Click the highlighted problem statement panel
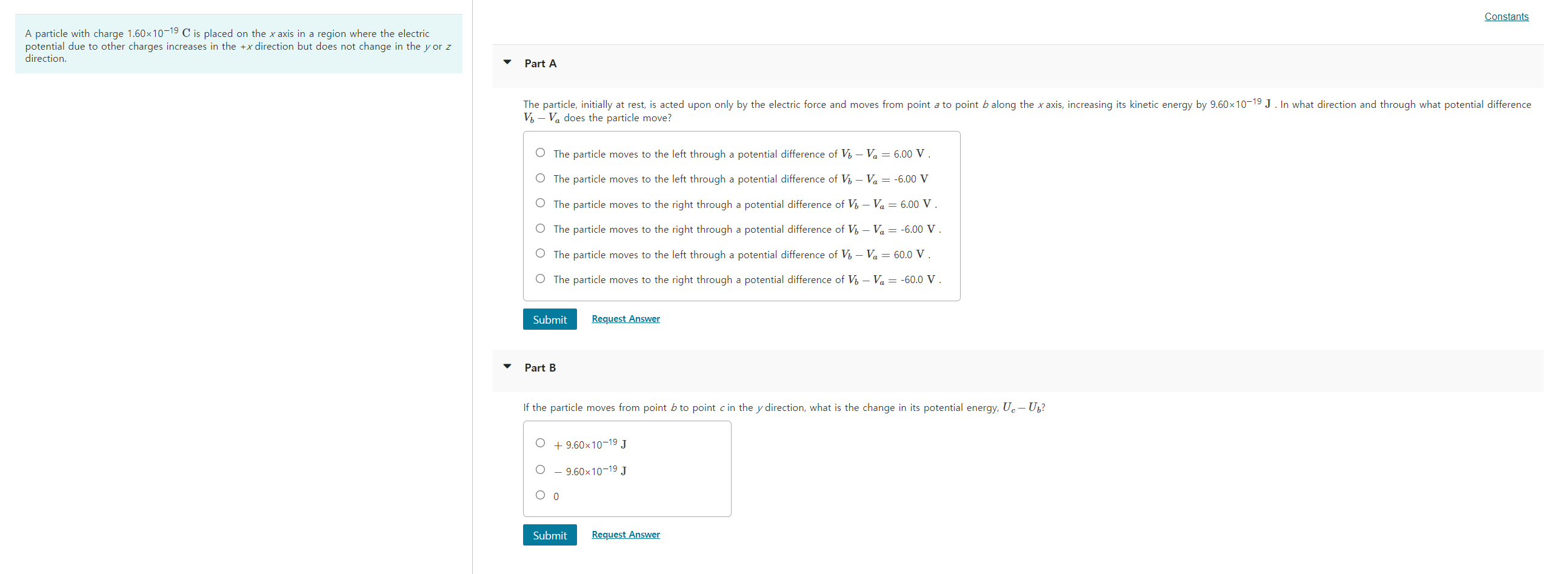Image resolution: width=1568 pixels, height=574 pixels. pos(239,44)
